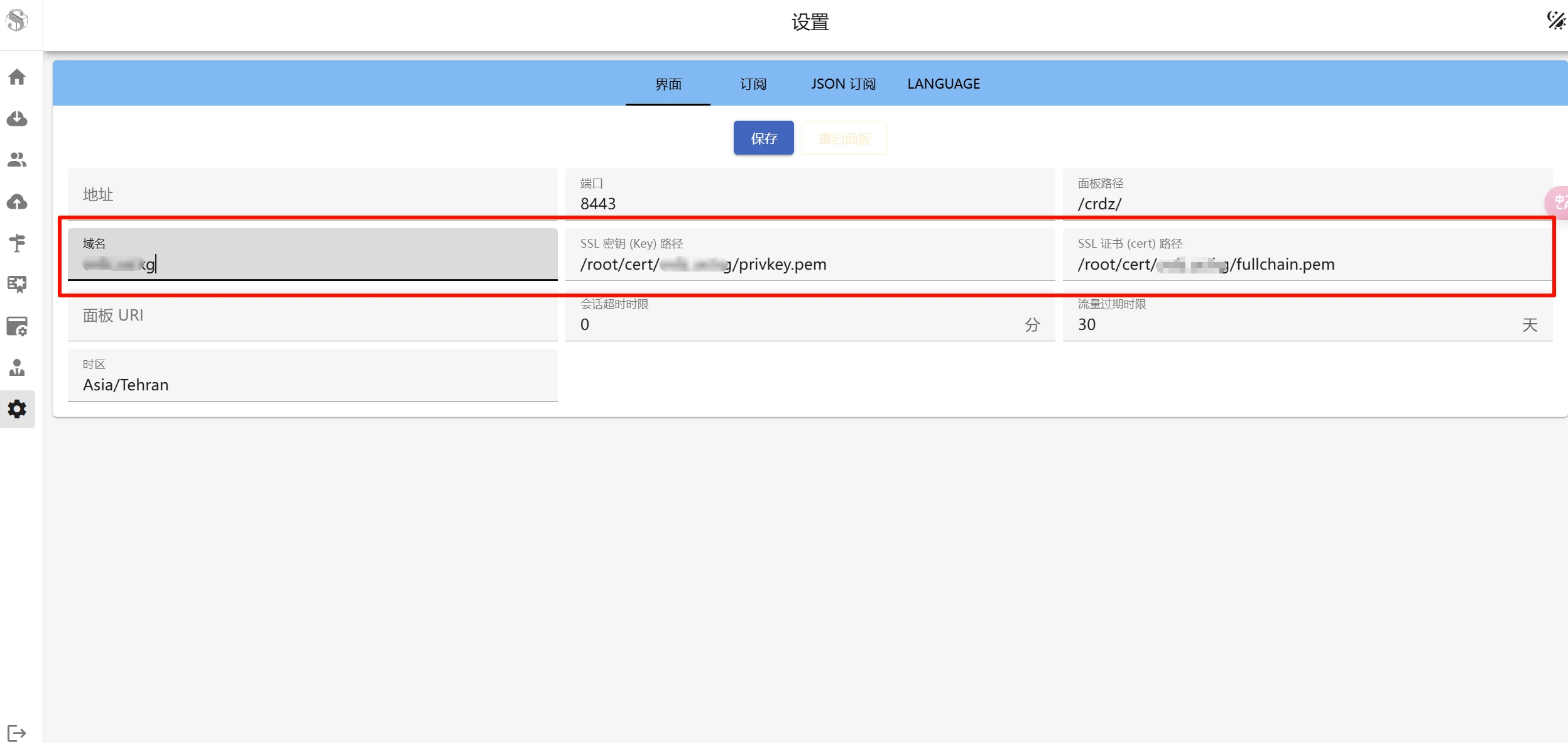Click the 时区 Asia/Tehran field
This screenshot has width=1568, height=743.
(312, 384)
